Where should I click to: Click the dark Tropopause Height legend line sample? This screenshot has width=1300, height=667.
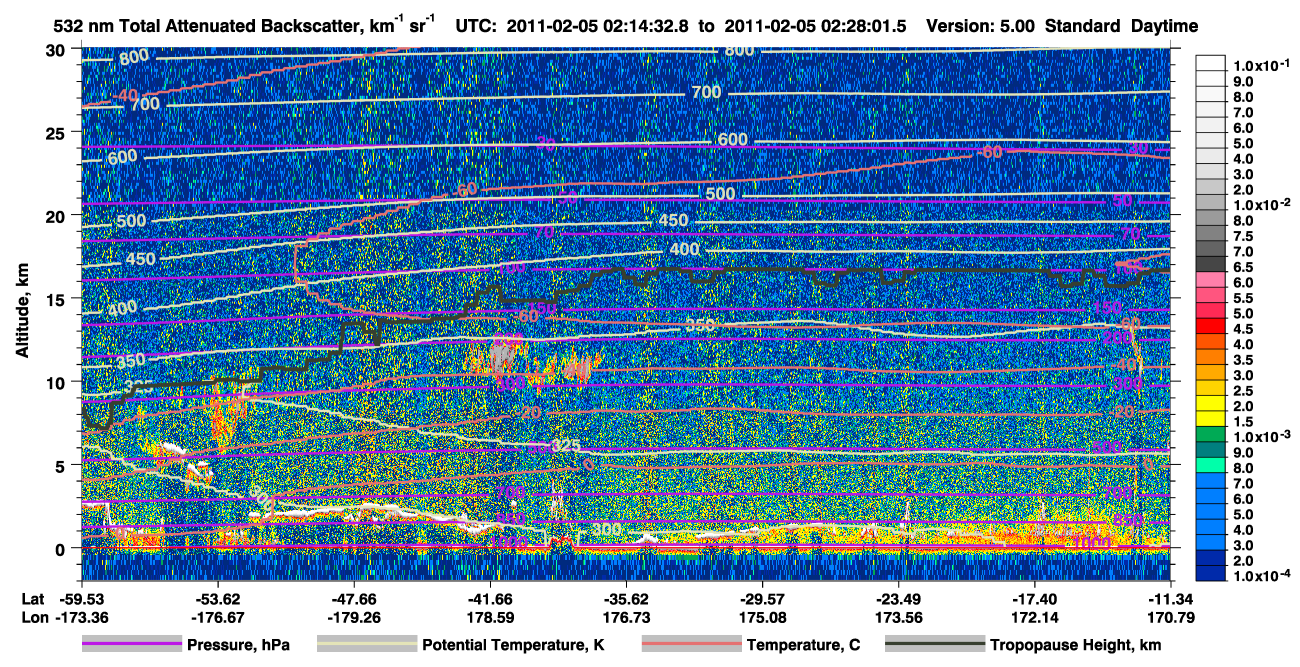pyautogui.click(x=936, y=645)
